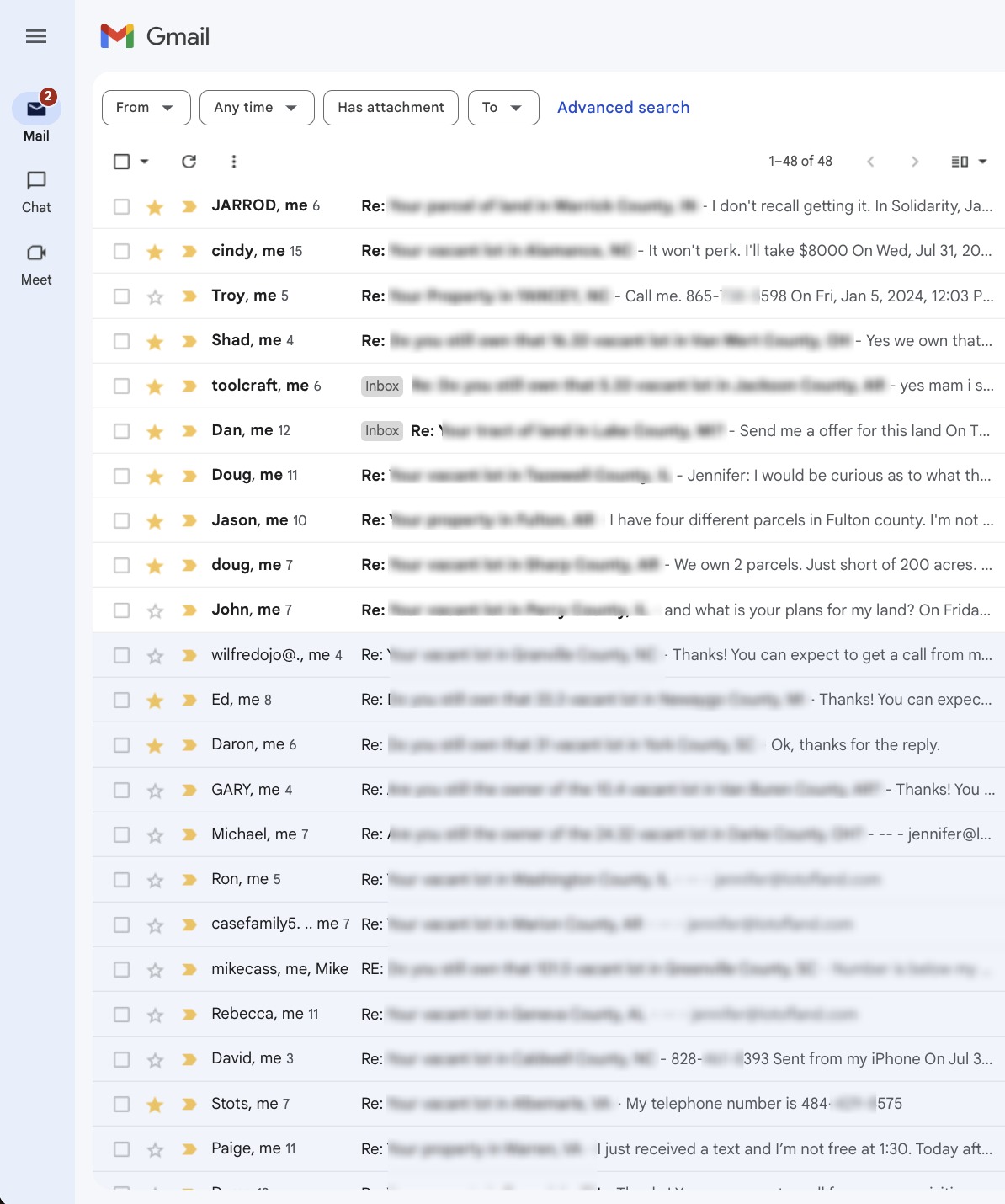
Task: Click the importance marker on the Dan row
Action: click(x=189, y=431)
